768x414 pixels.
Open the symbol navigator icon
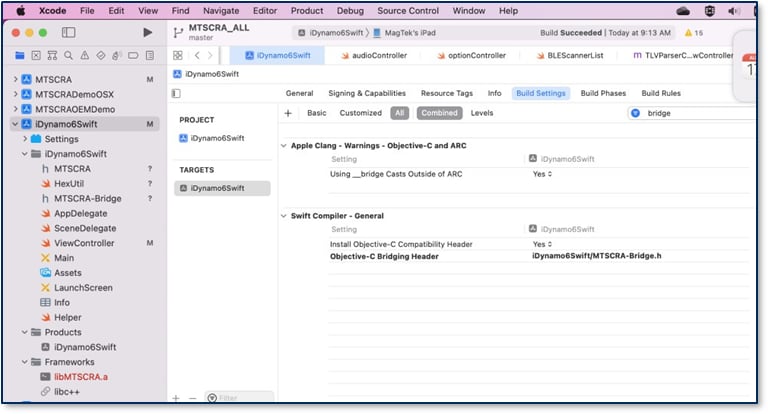[52, 55]
